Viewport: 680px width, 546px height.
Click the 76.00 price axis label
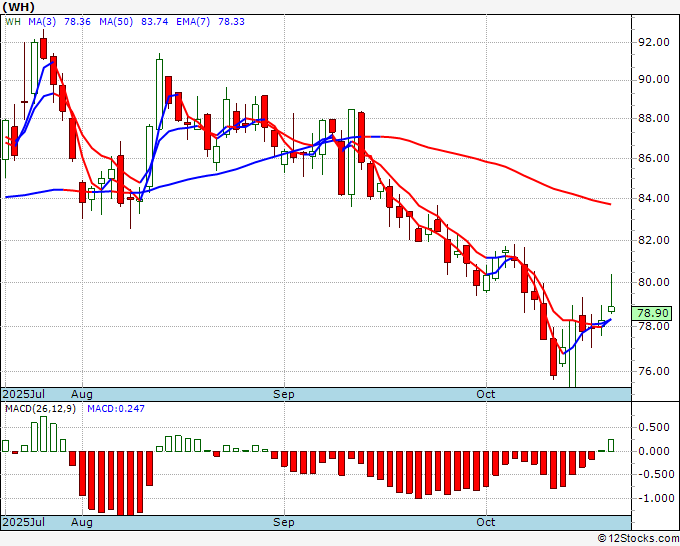(x=654, y=371)
